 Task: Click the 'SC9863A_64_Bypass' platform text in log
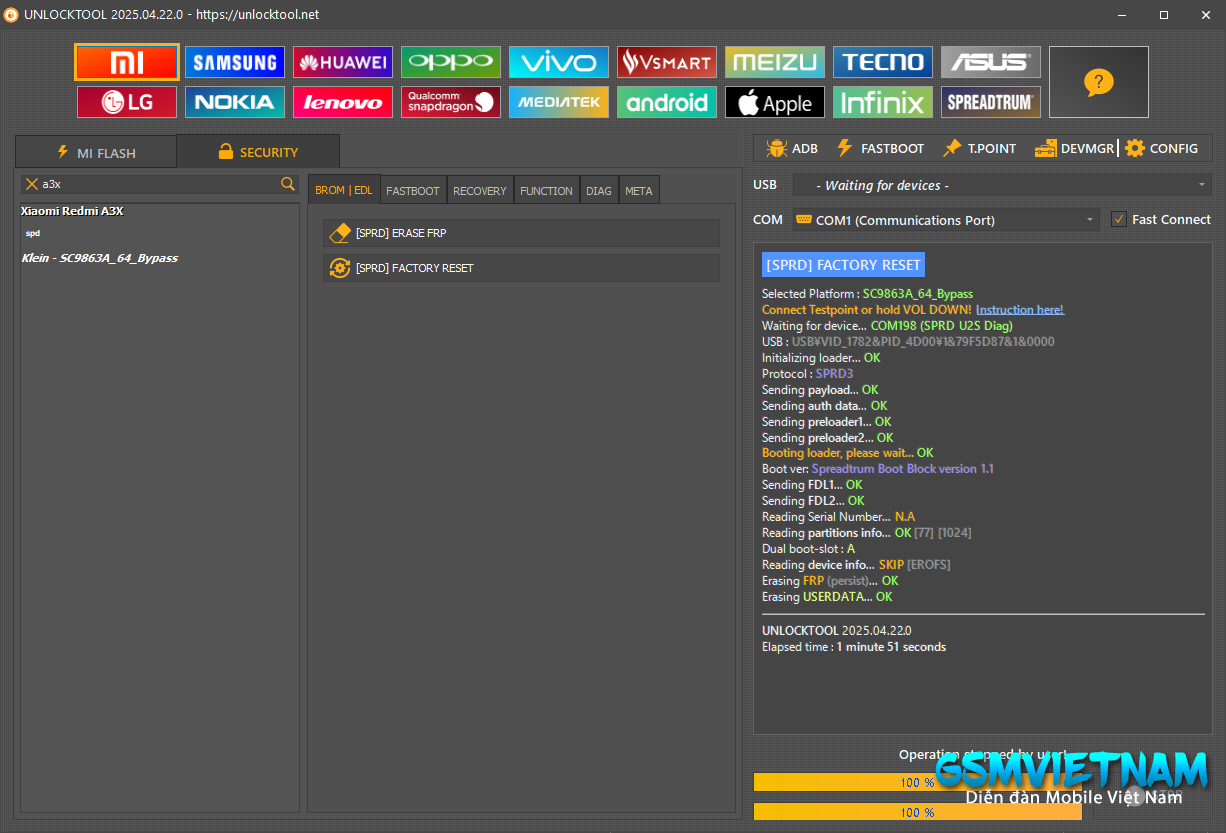click(918, 294)
